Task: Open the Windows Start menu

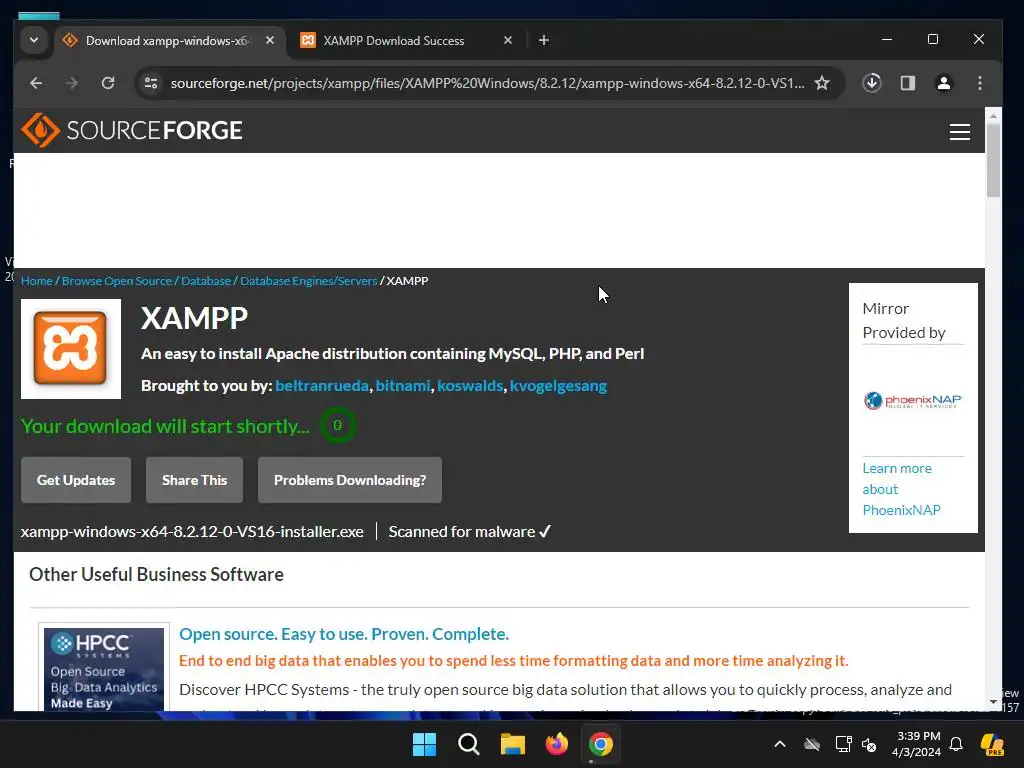Action: (x=424, y=744)
